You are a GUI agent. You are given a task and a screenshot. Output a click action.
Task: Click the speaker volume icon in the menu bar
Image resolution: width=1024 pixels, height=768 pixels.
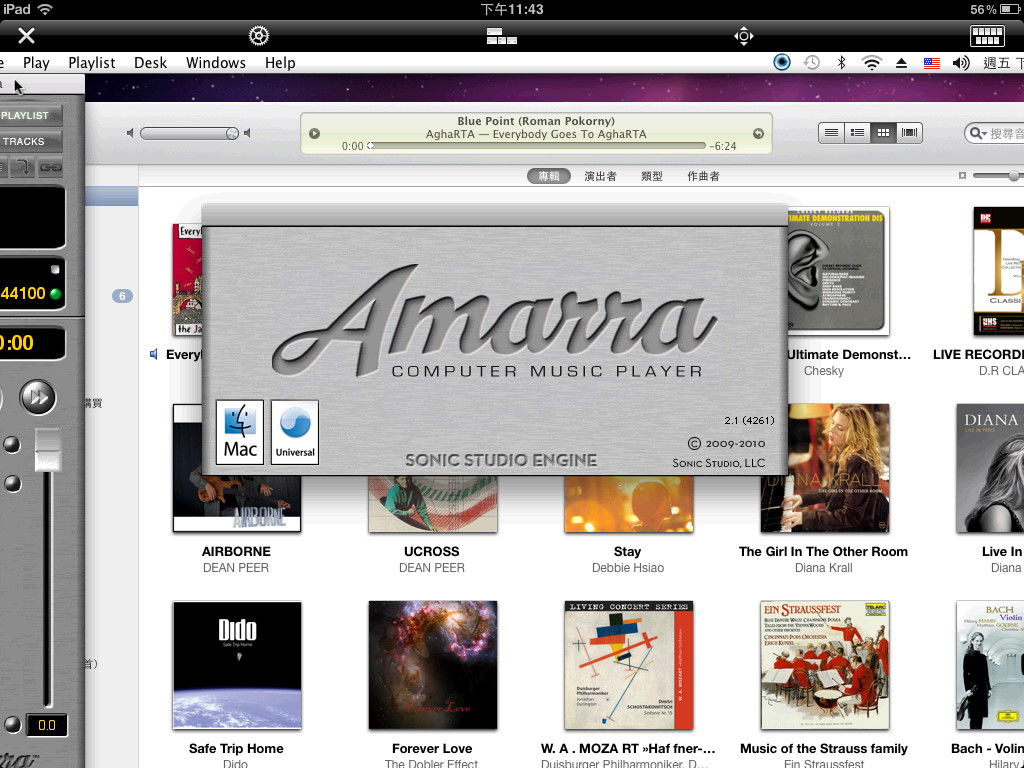coord(961,63)
